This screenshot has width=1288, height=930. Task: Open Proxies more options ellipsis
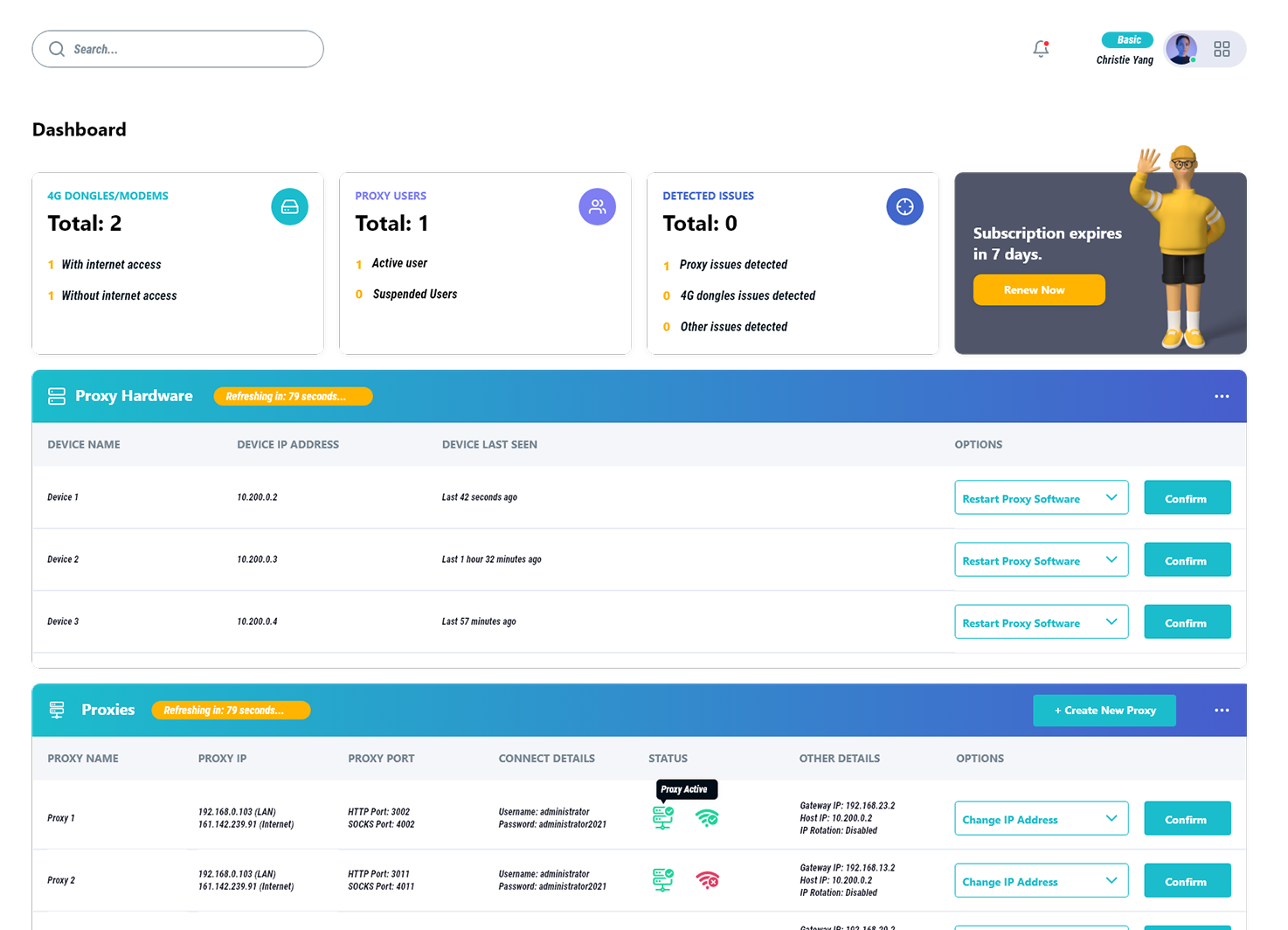1222,710
